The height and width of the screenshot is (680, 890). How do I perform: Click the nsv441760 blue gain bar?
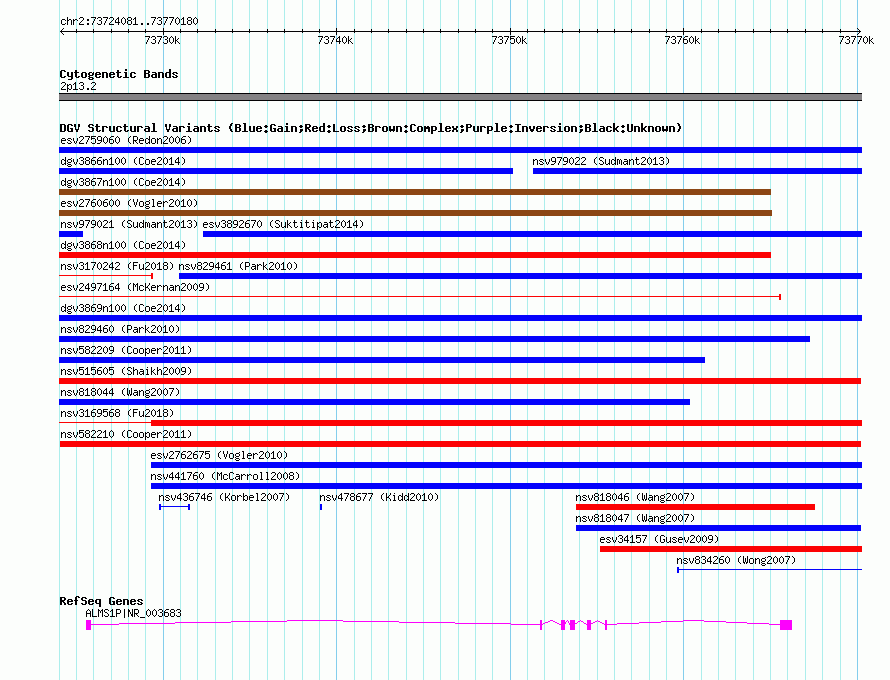[506, 486]
